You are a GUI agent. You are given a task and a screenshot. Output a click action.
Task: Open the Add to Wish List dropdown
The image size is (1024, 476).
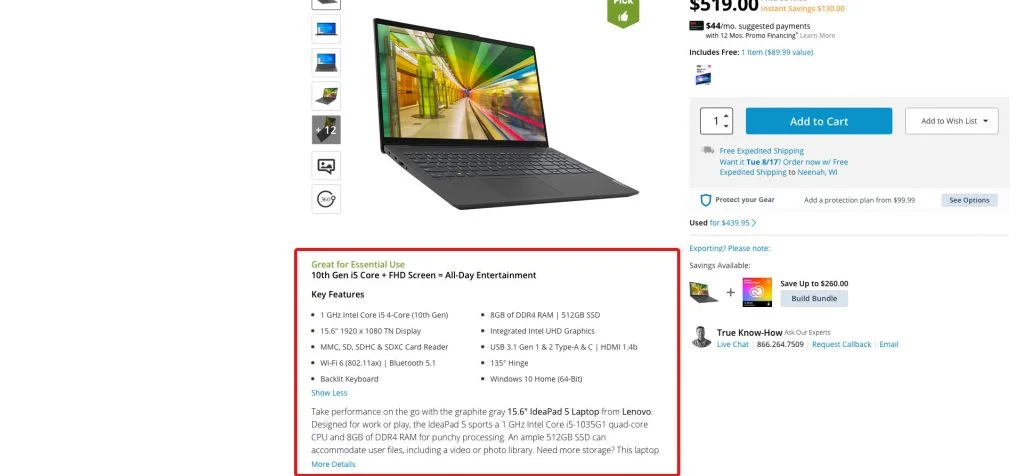click(x=952, y=121)
